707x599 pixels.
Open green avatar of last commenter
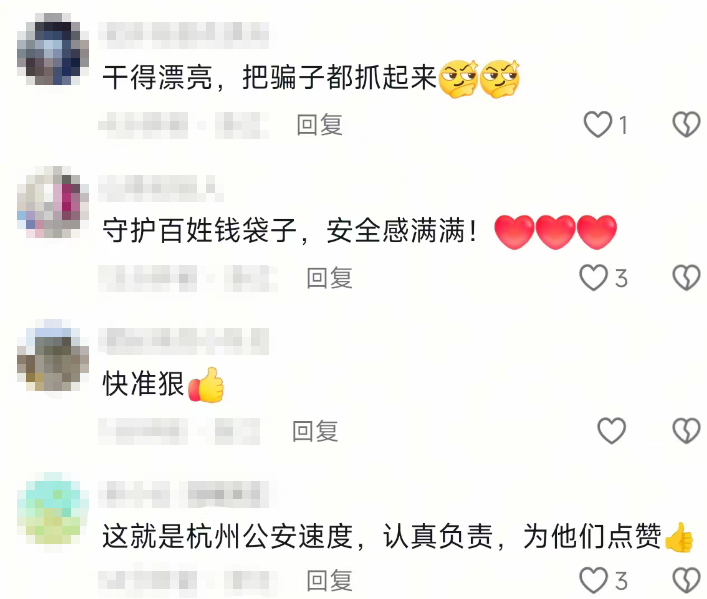[x=53, y=508]
